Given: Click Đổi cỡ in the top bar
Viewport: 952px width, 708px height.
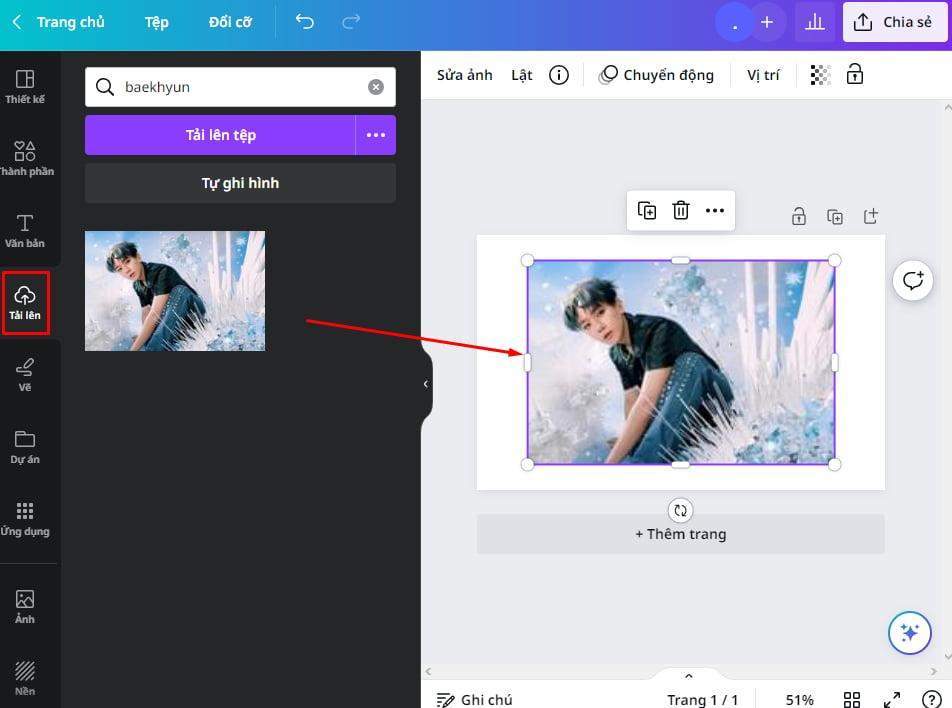Looking at the screenshot, I should pos(230,21).
